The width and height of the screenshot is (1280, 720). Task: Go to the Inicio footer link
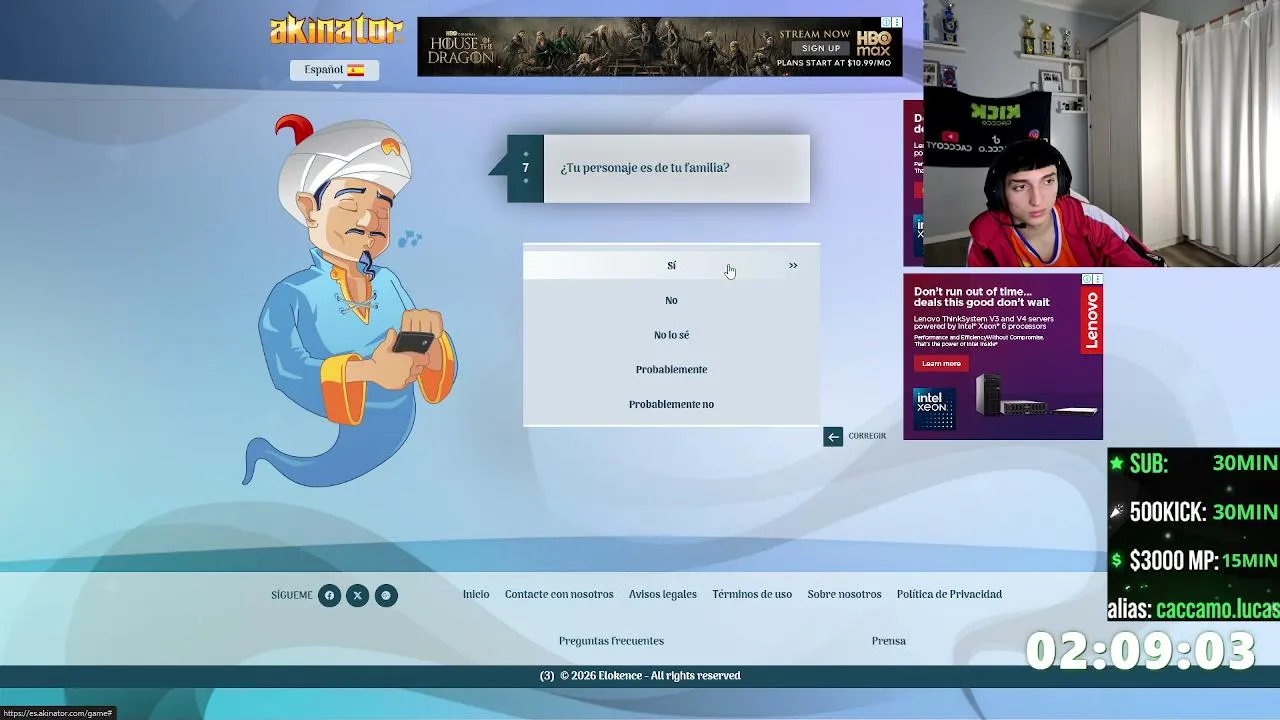click(x=476, y=594)
